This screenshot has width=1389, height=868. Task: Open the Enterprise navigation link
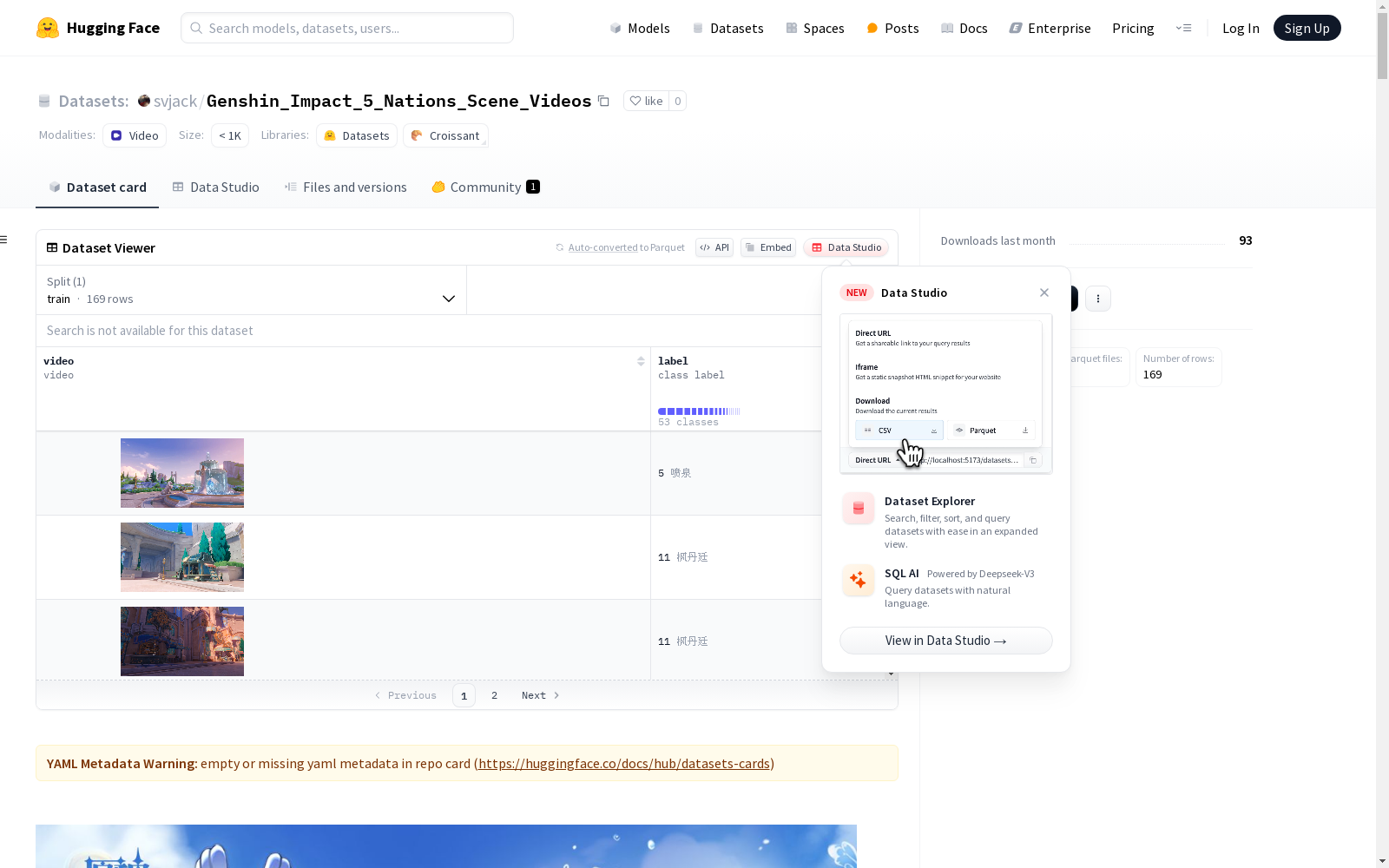[1050, 28]
